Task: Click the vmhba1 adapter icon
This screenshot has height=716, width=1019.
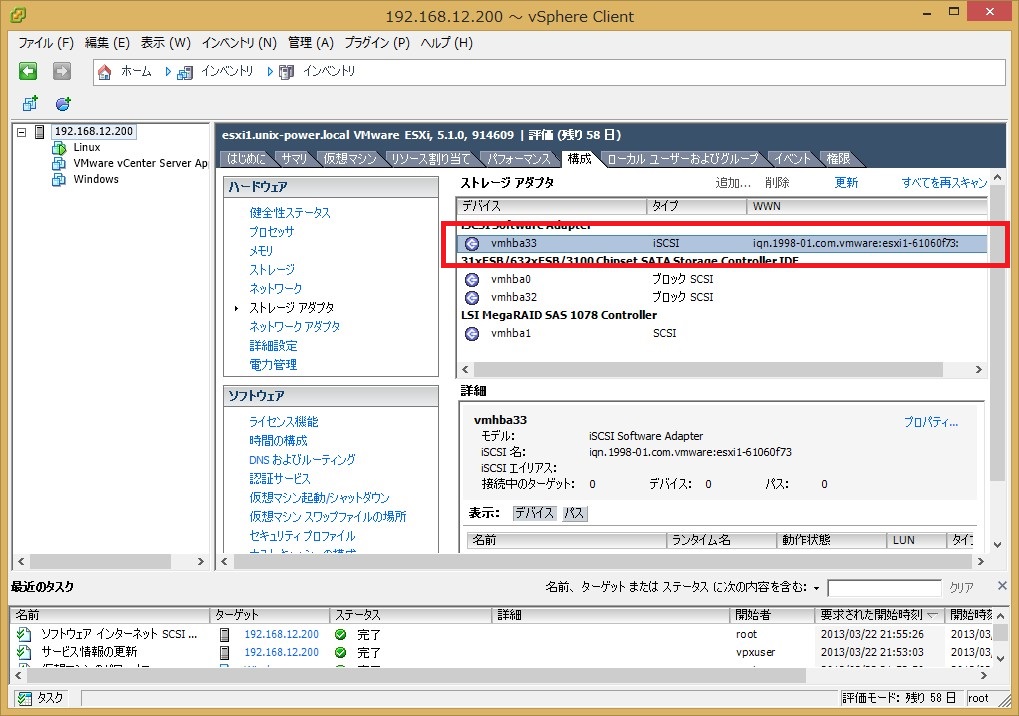Action: coord(472,333)
